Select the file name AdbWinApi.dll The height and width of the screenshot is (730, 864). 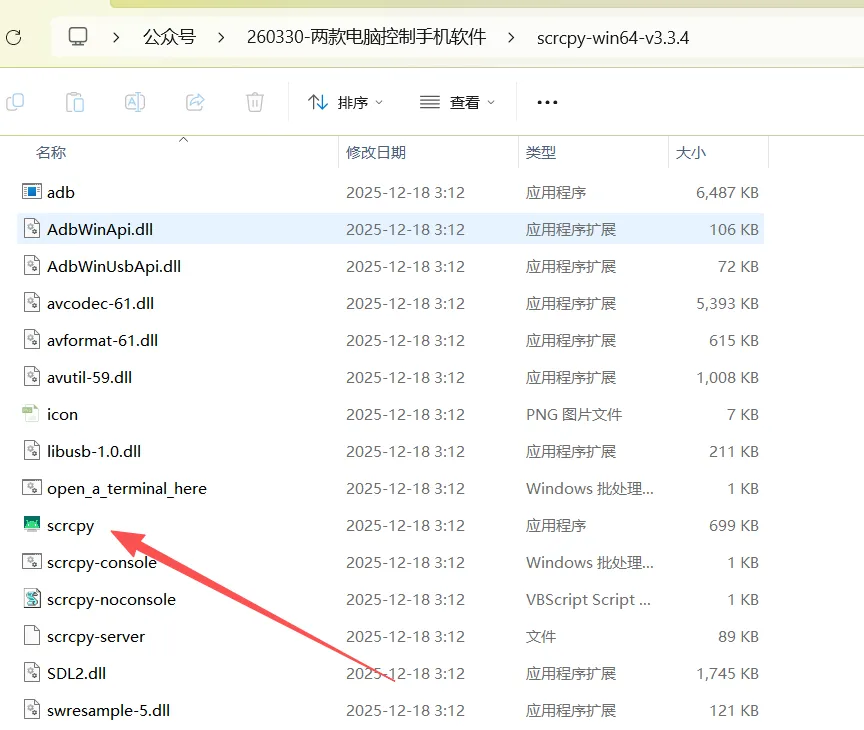point(100,229)
